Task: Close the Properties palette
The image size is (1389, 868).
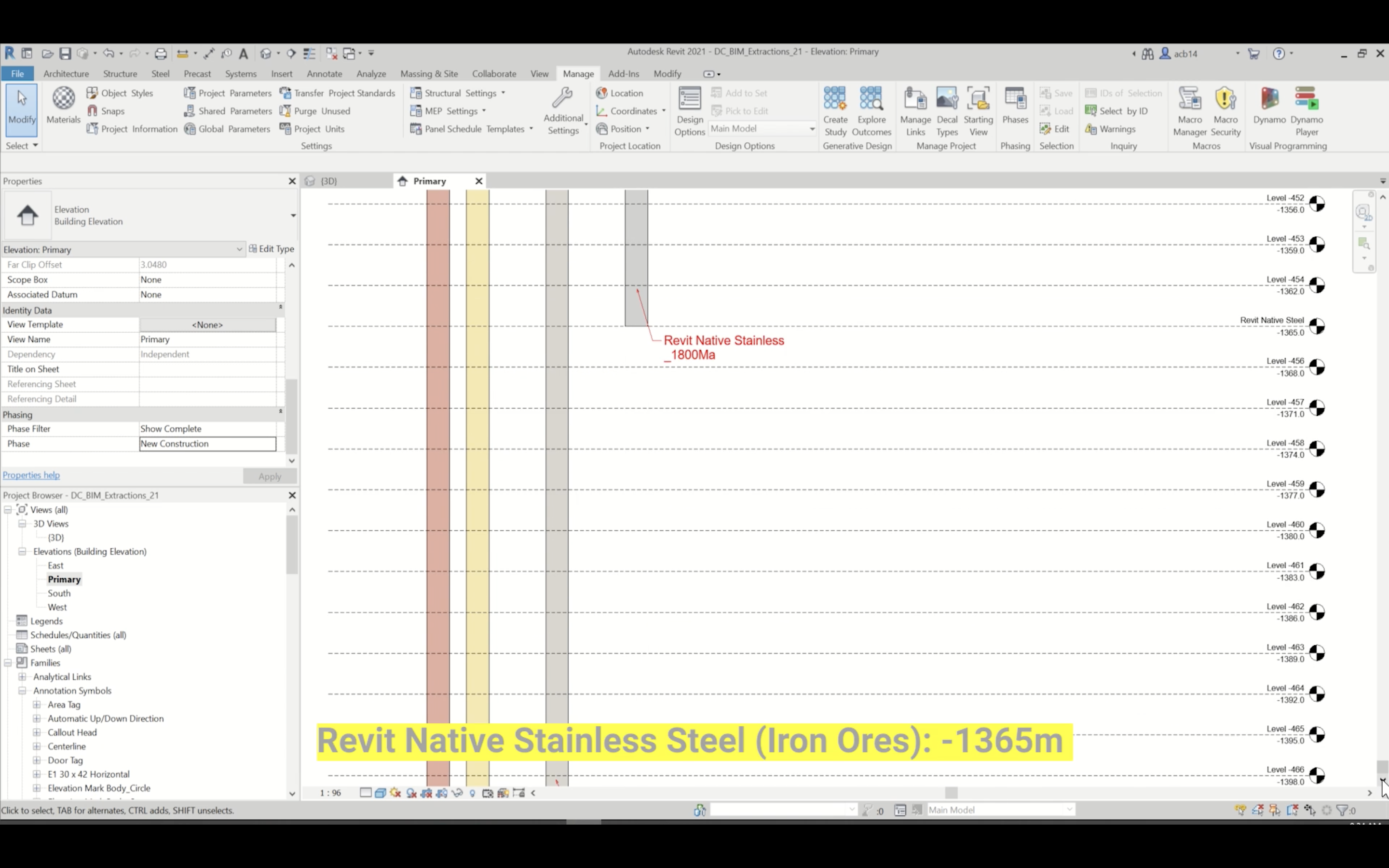Action: tap(292, 181)
